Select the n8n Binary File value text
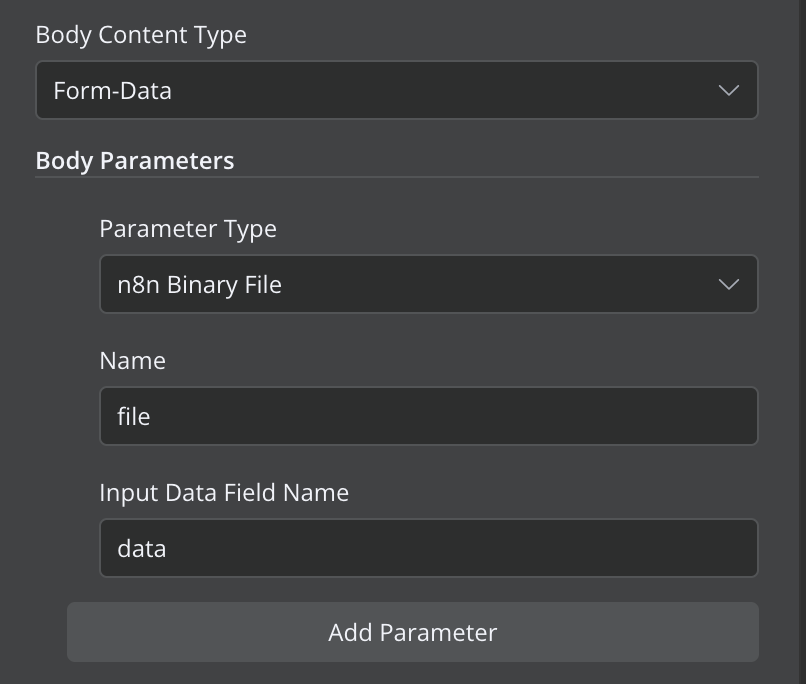 [199, 285]
